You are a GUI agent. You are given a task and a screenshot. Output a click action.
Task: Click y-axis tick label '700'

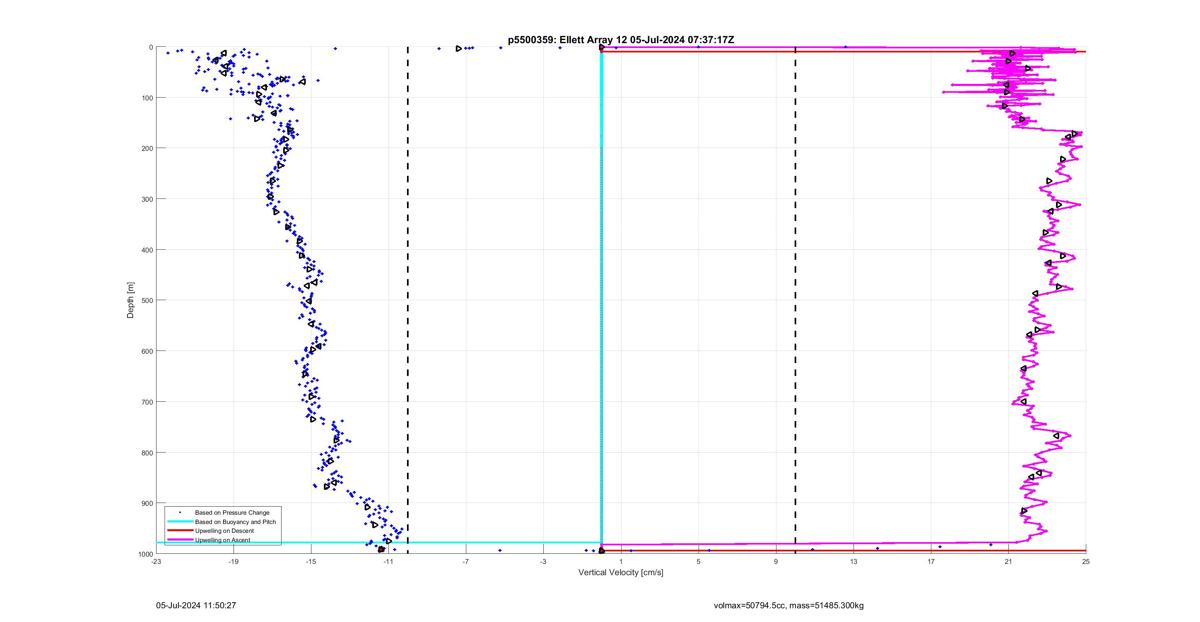146,402
